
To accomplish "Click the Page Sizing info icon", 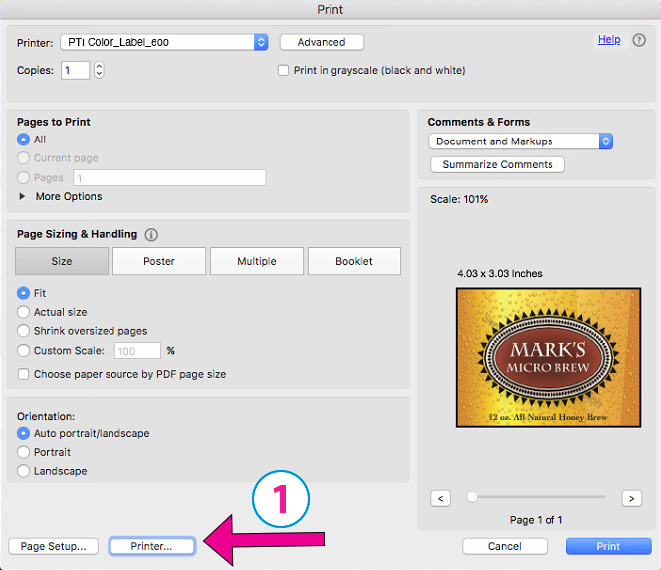I will [x=151, y=234].
